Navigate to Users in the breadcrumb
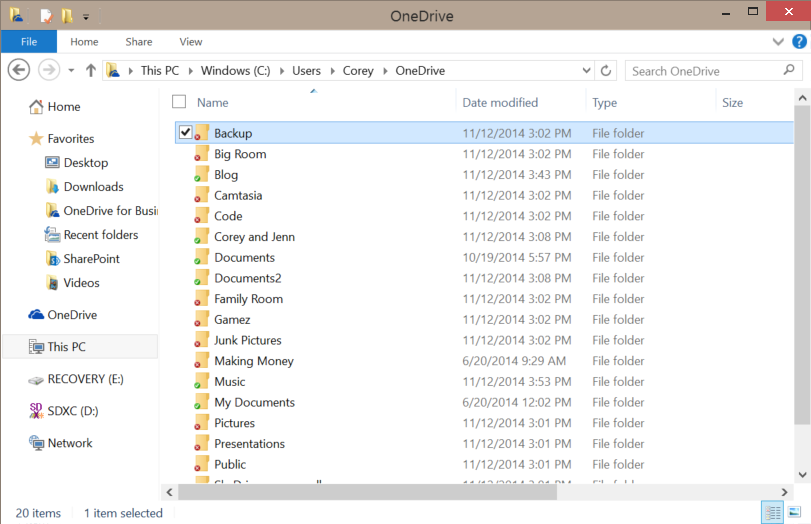This screenshot has width=811, height=524. tap(306, 71)
